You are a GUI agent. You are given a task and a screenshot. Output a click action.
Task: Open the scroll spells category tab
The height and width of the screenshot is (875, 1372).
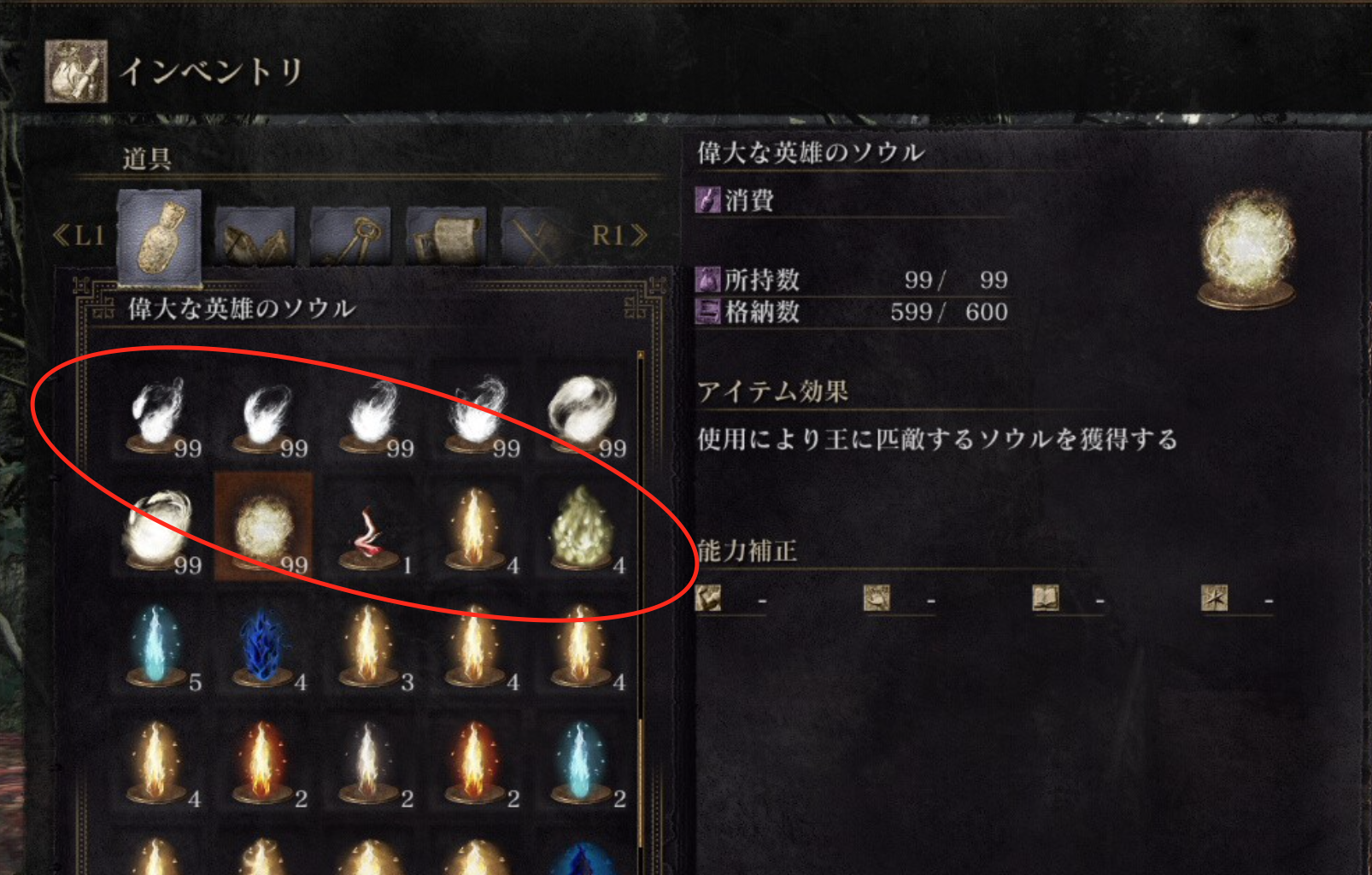point(445,237)
